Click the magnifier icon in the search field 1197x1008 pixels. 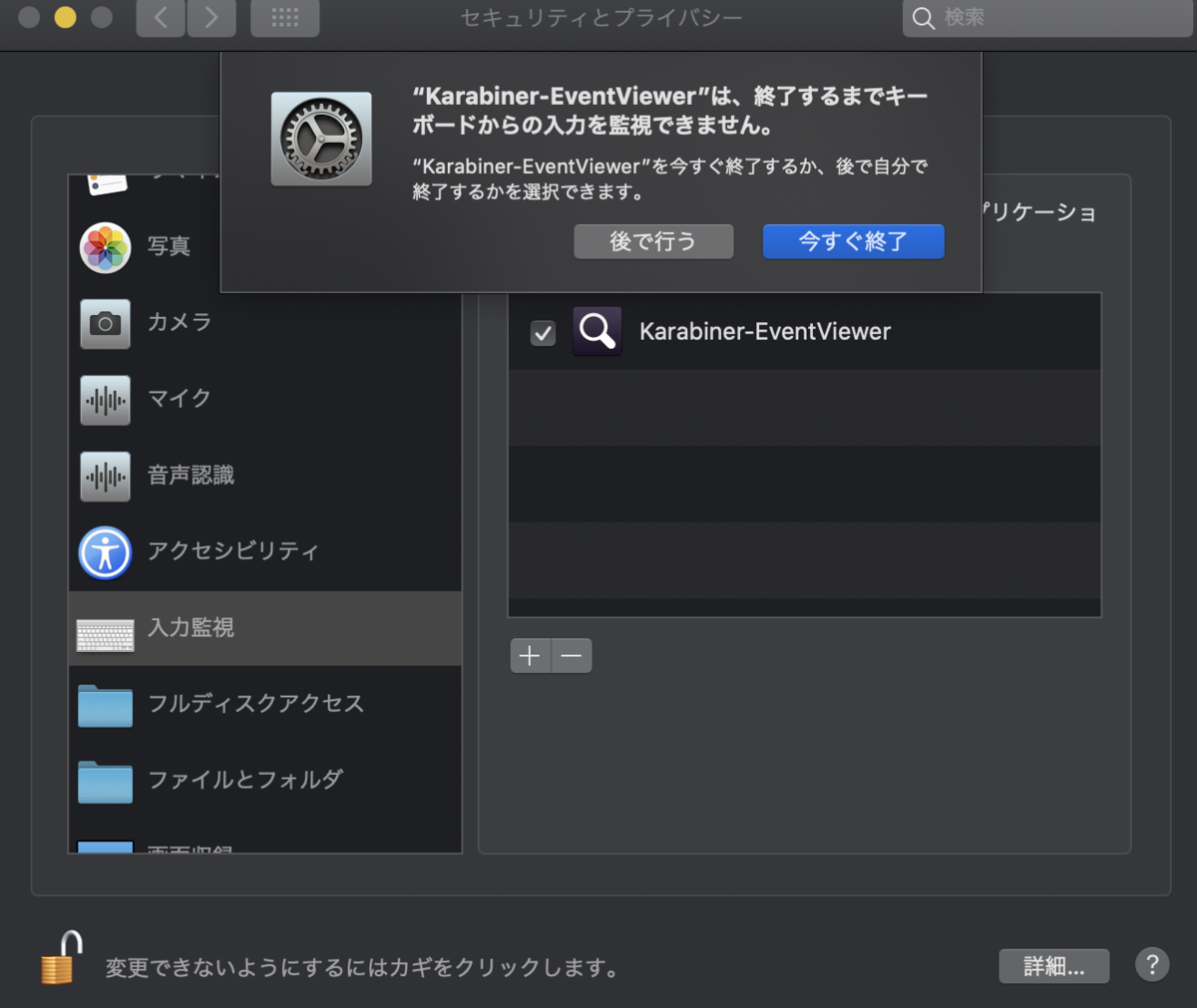pos(924,18)
